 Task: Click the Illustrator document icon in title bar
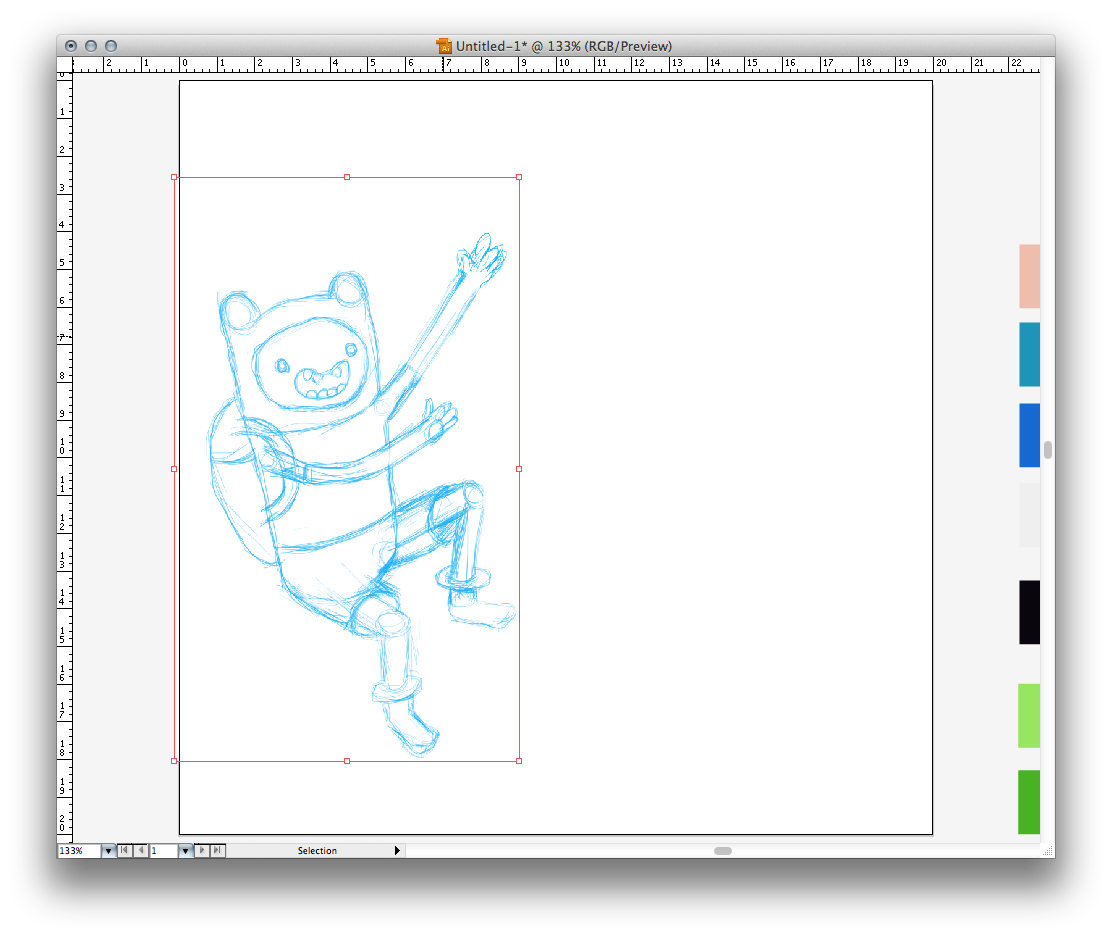pyautogui.click(x=444, y=46)
